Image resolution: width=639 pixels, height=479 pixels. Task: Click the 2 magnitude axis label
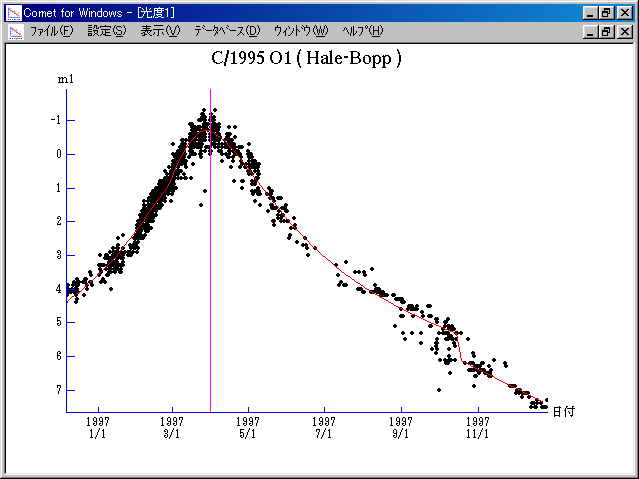pyautogui.click(x=59, y=221)
